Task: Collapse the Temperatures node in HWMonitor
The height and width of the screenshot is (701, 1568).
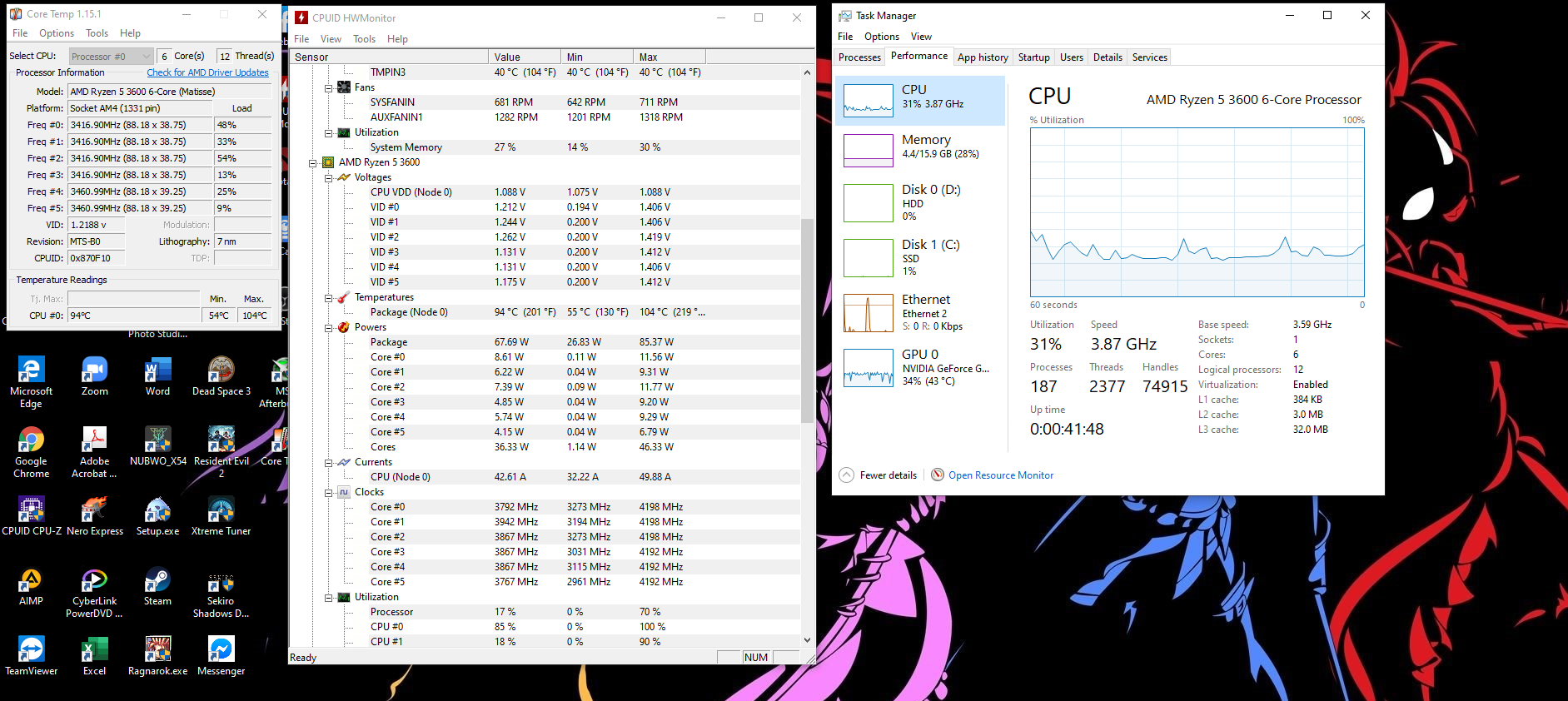Action: pos(329,297)
